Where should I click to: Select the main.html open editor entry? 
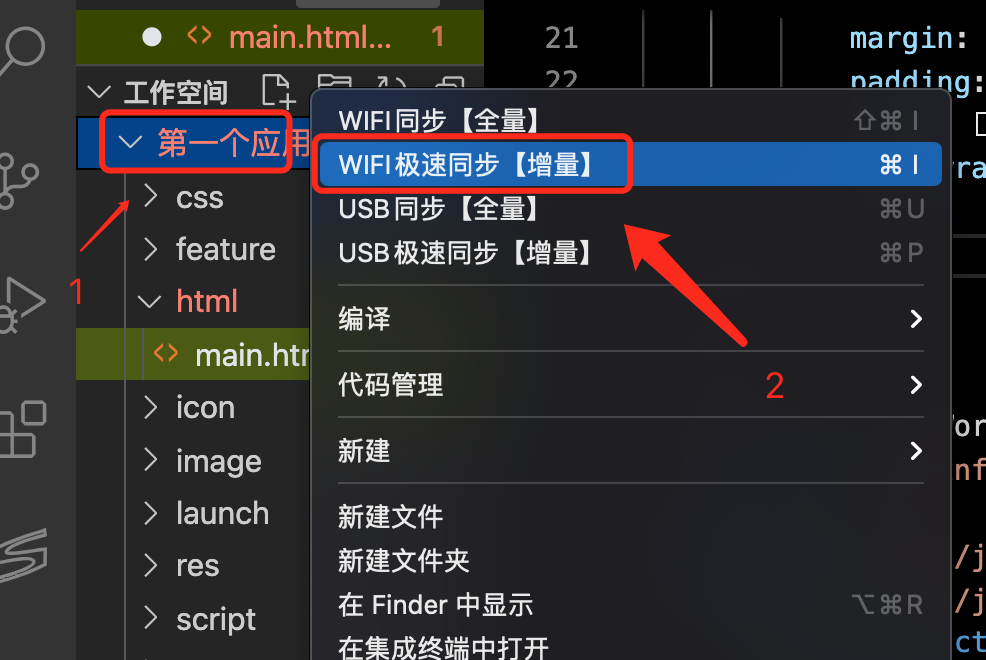click(280, 37)
